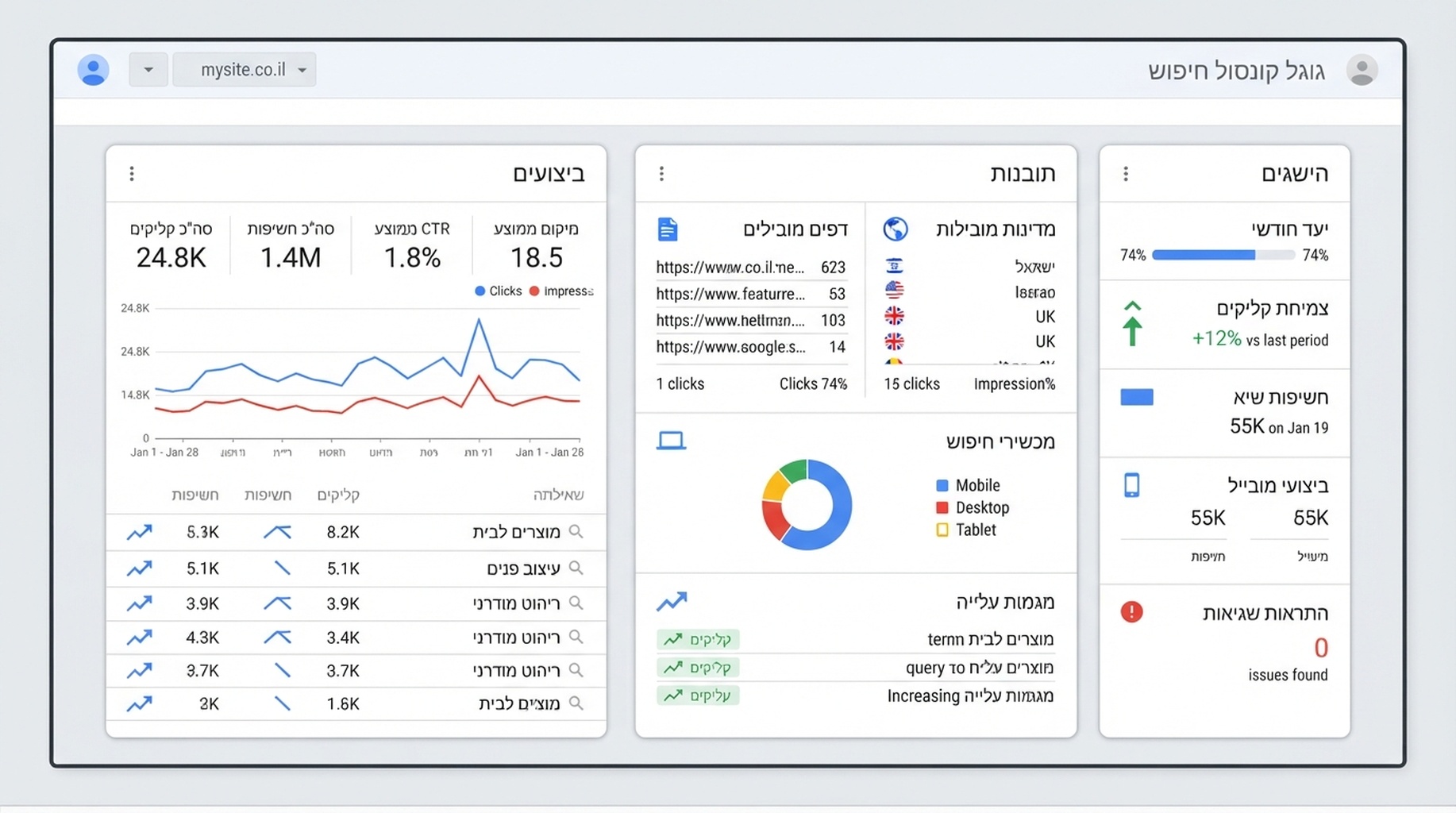Click the 15 clicks label under countries
This screenshot has height=813, width=1456.
click(911, 383)
